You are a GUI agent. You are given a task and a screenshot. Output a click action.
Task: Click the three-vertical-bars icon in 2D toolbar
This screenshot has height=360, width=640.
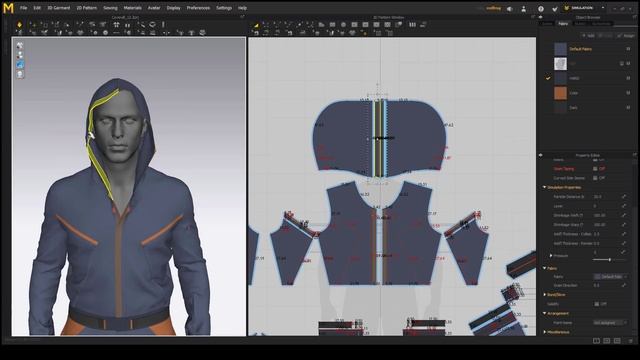(x=413, y=25)
